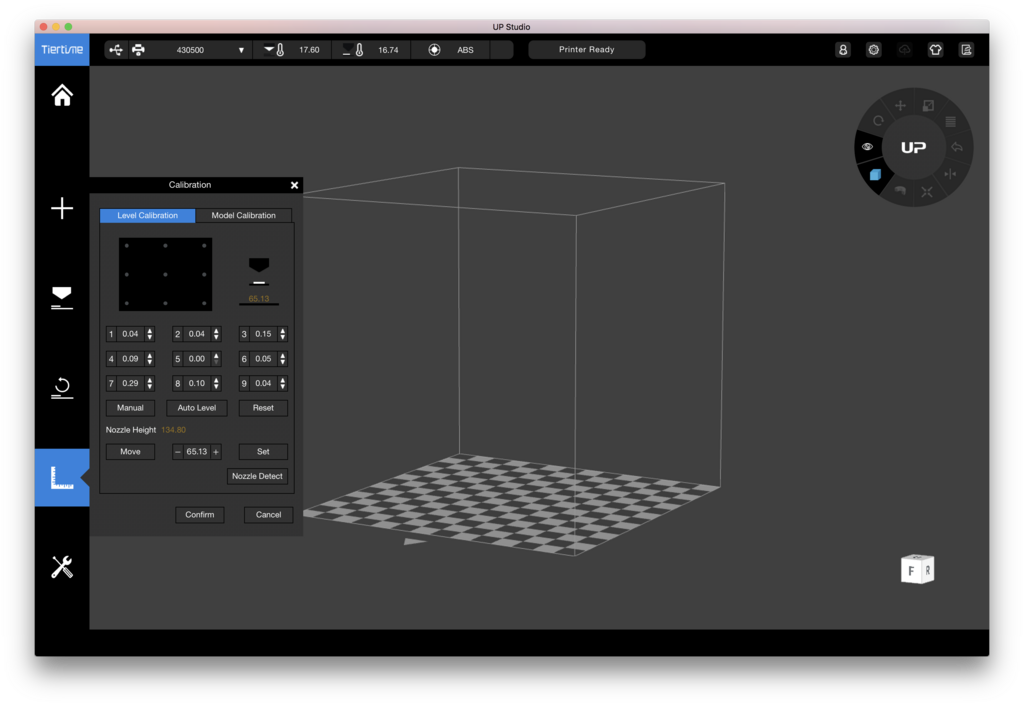Click the Set button for nozzle height

click(x=263, y=452)
